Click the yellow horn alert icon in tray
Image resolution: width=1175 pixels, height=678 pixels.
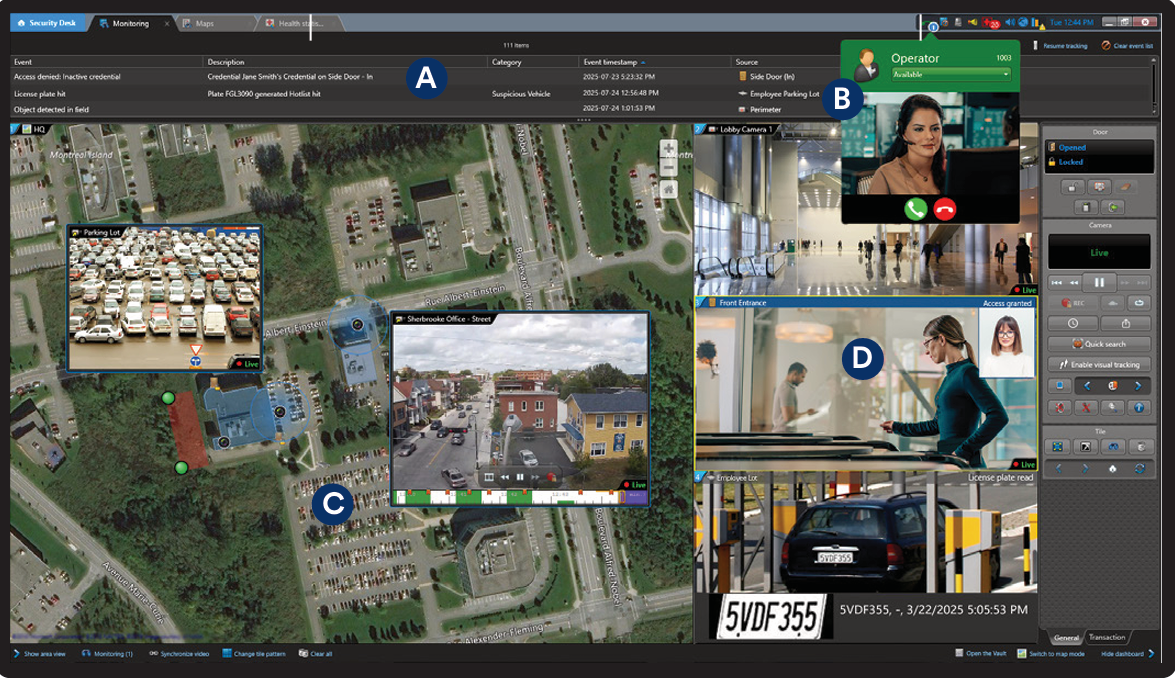coord(972,22)
